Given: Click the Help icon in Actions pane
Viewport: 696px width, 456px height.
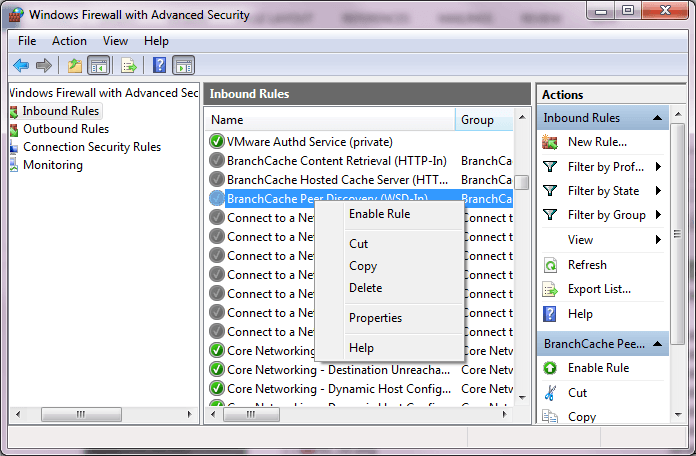Looking at the screenshot, I should click(x=550, y=314).
